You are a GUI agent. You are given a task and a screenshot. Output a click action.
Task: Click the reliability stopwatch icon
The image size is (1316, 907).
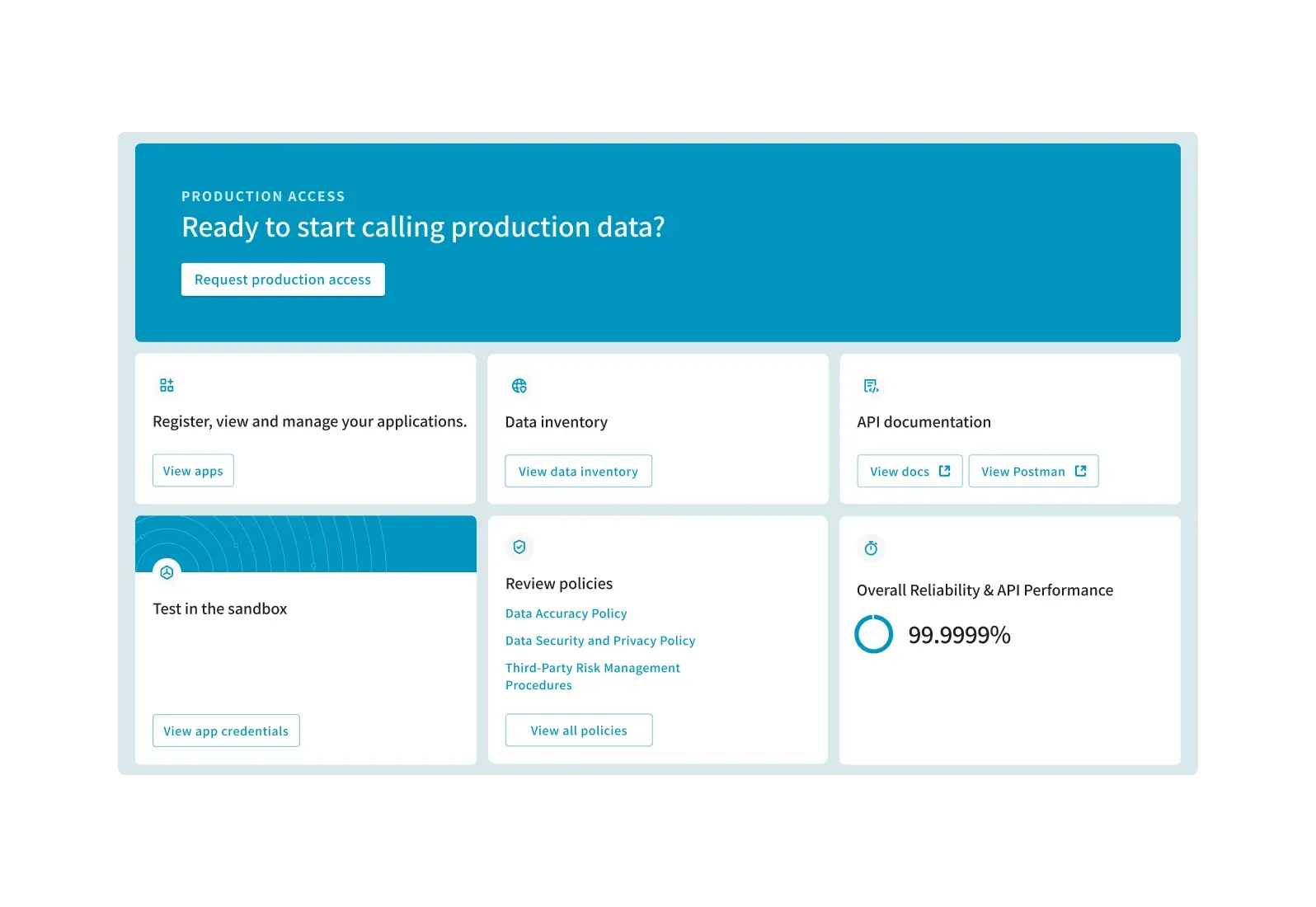871,548
